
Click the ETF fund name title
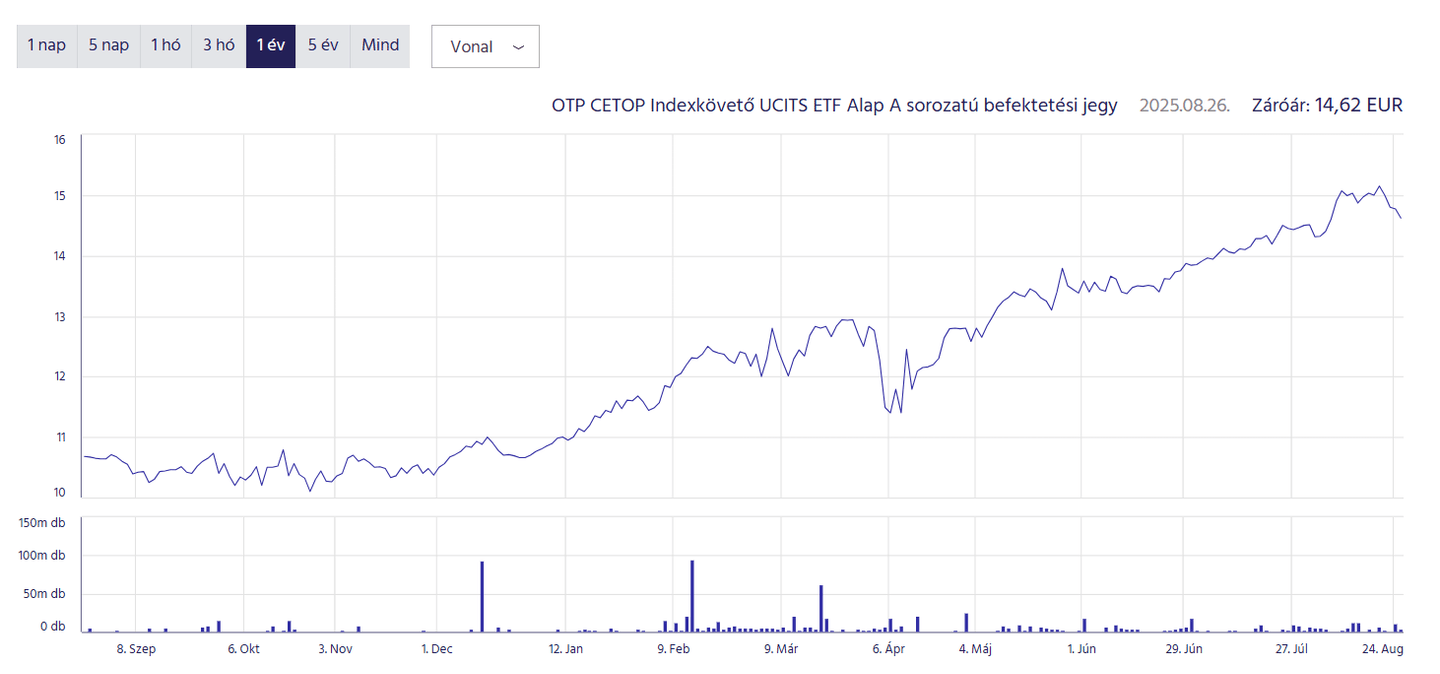[834, 105]
